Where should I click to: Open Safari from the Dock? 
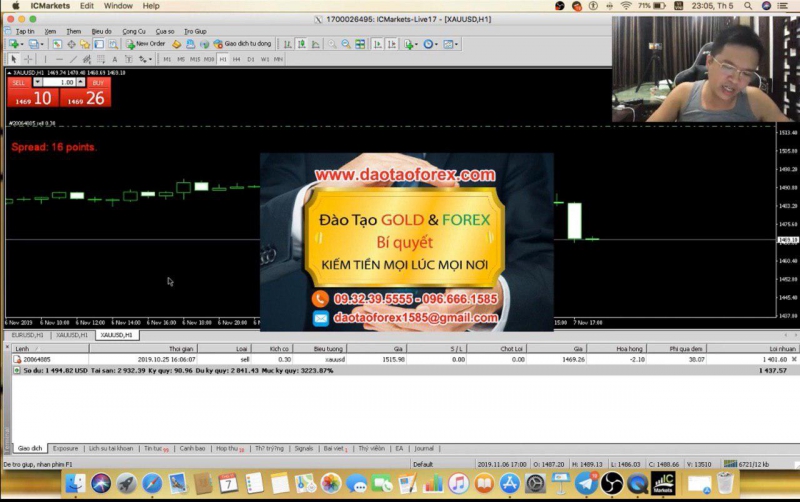click(152, 483)
